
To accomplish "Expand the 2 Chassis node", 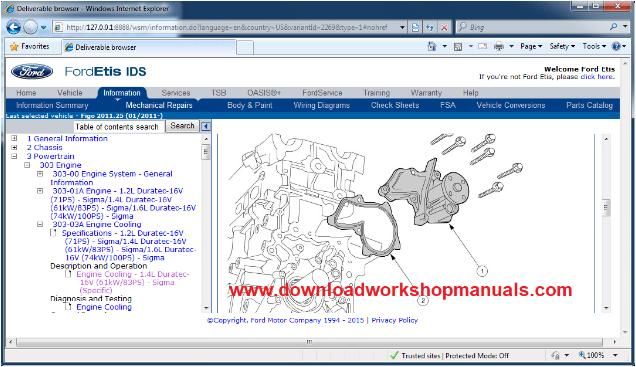I will 14,147.
